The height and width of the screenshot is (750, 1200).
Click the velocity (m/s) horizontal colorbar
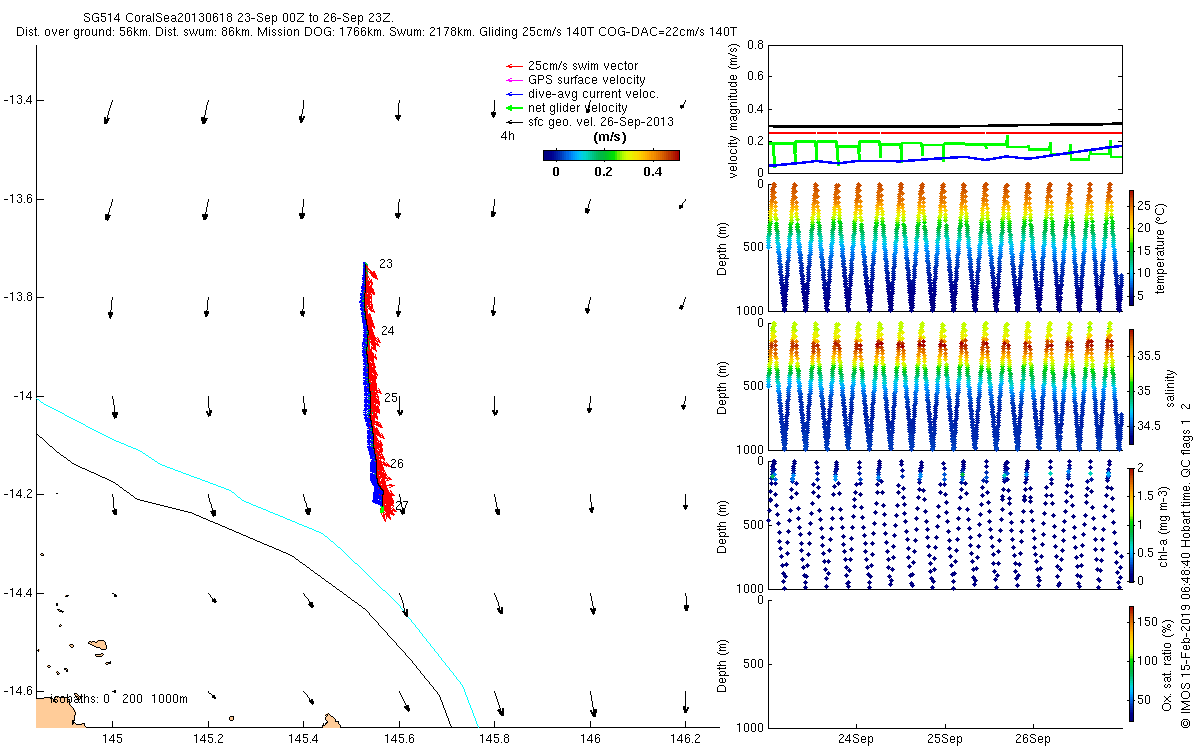point(611,155)
